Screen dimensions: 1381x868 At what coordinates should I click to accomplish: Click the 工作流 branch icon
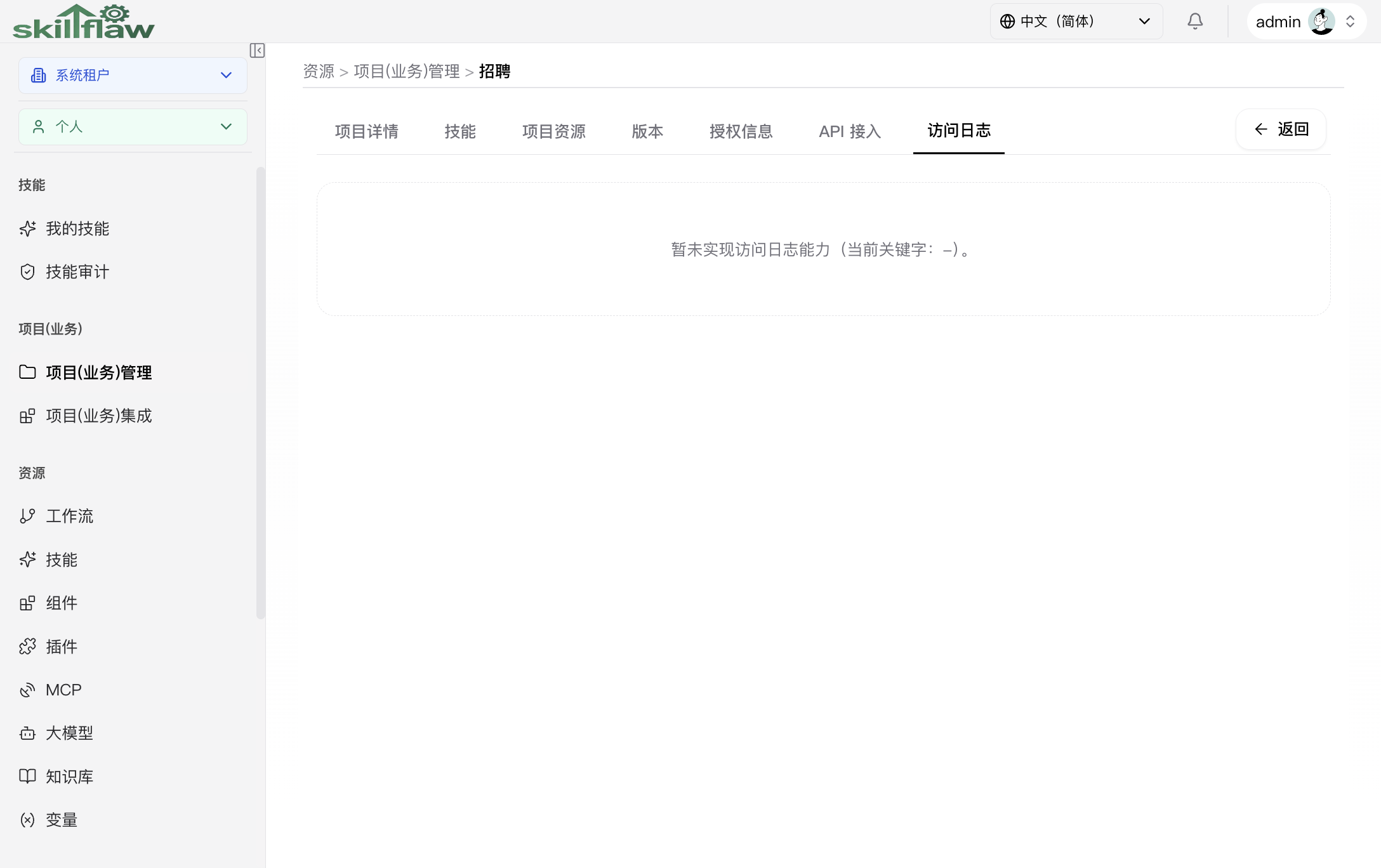[27, 516]
